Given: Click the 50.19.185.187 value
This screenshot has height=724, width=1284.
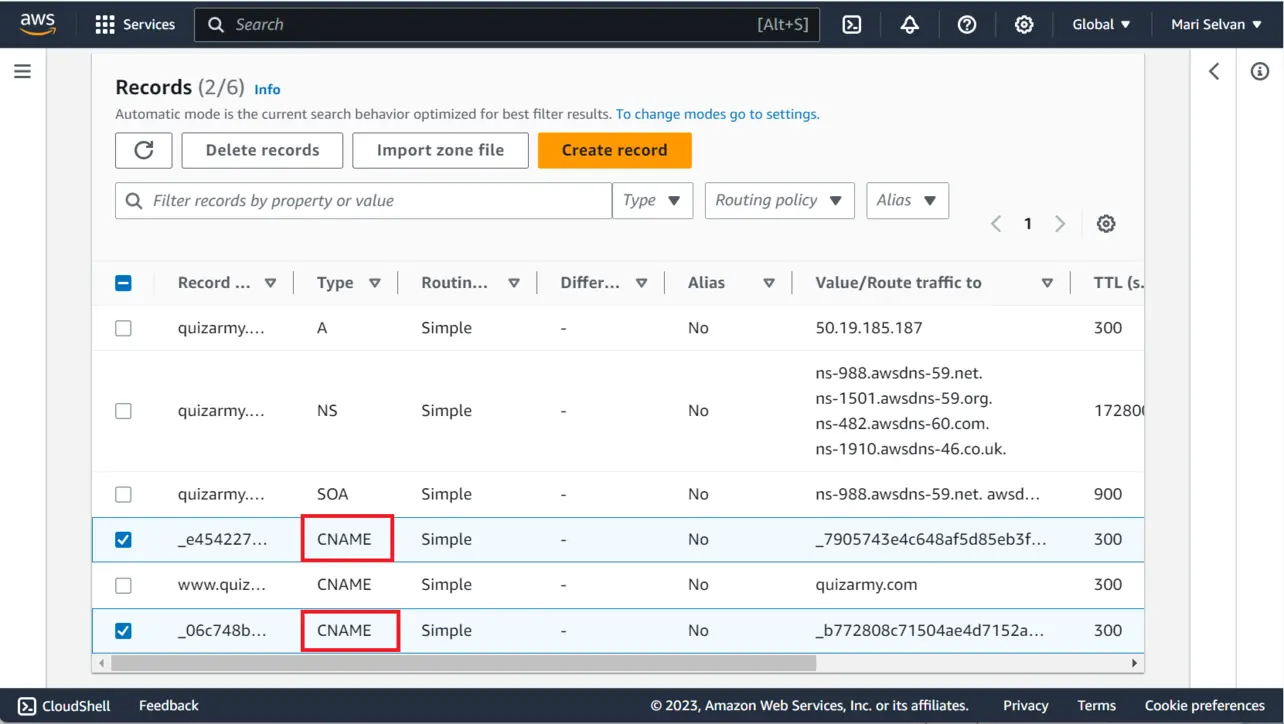Looking at the screenshot, I should [869, 328].
